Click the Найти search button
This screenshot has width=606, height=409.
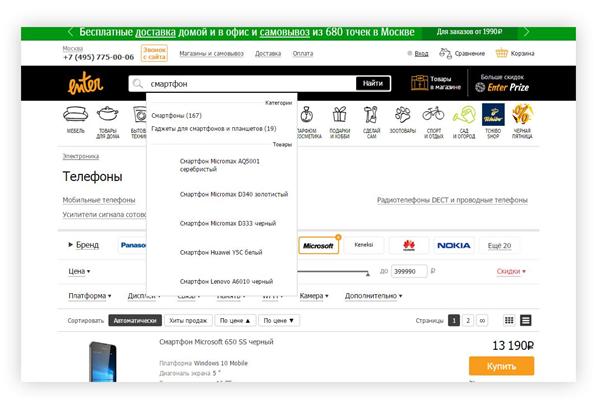(373, 83)
